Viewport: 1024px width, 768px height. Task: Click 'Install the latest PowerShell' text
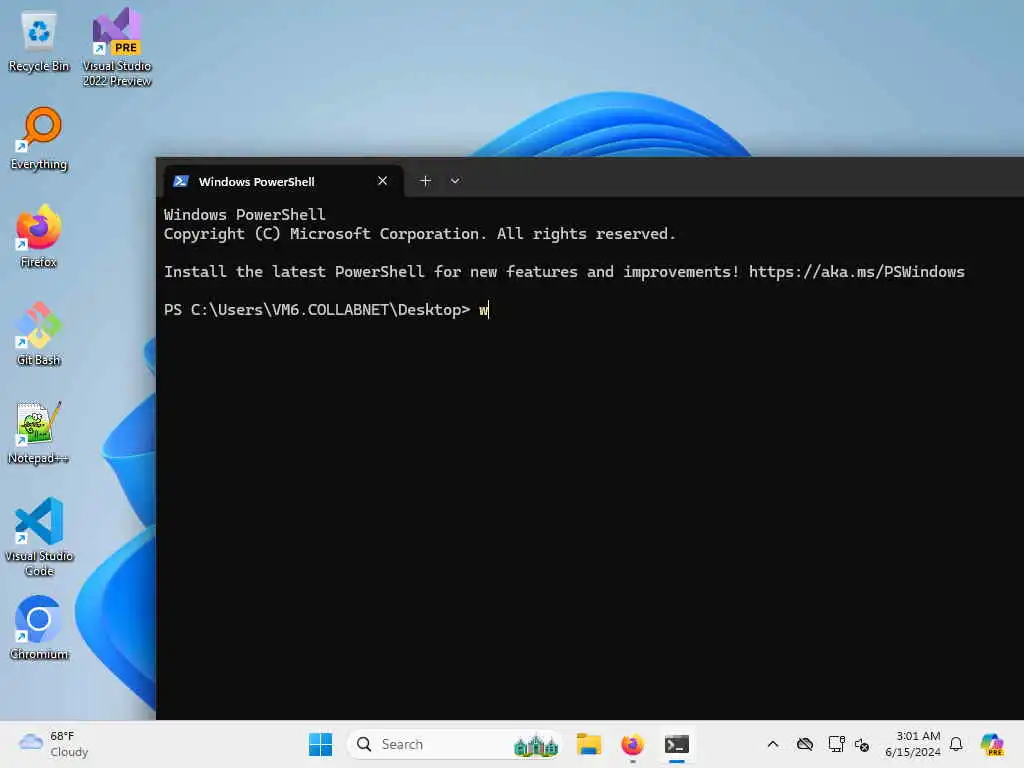tap(294, 272)
